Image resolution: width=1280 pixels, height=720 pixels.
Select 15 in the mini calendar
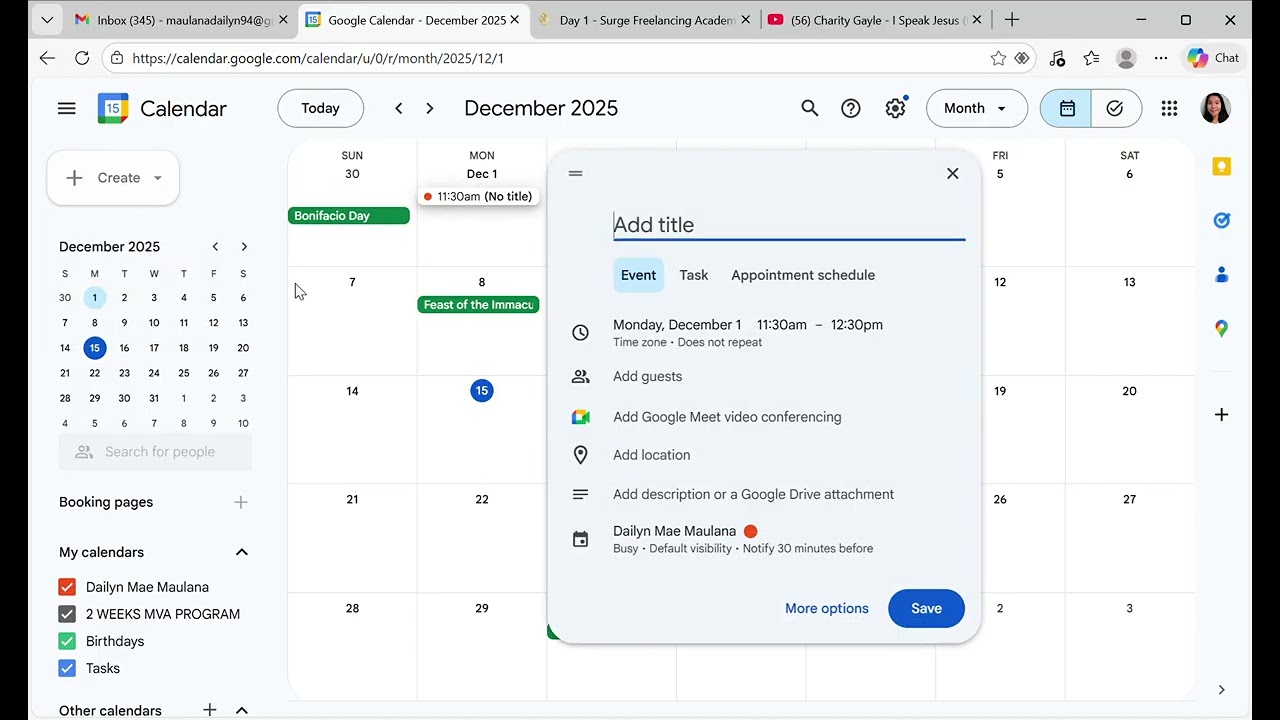pyautogui.click(x=94, y=348)
